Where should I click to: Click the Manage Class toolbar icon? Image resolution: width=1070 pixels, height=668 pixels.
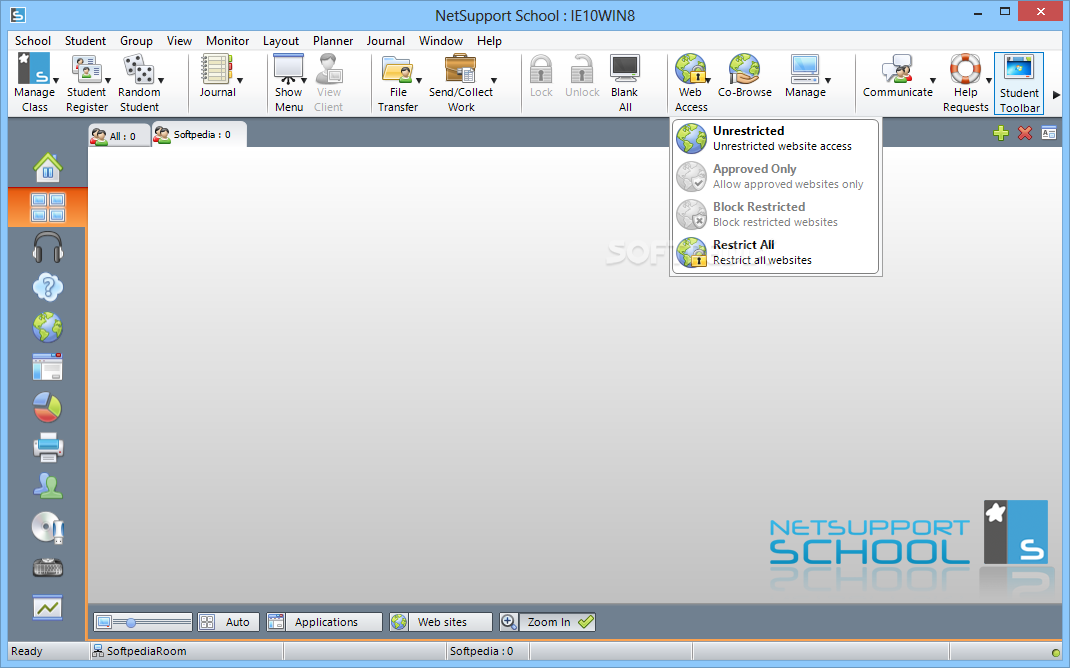(33, 69)
